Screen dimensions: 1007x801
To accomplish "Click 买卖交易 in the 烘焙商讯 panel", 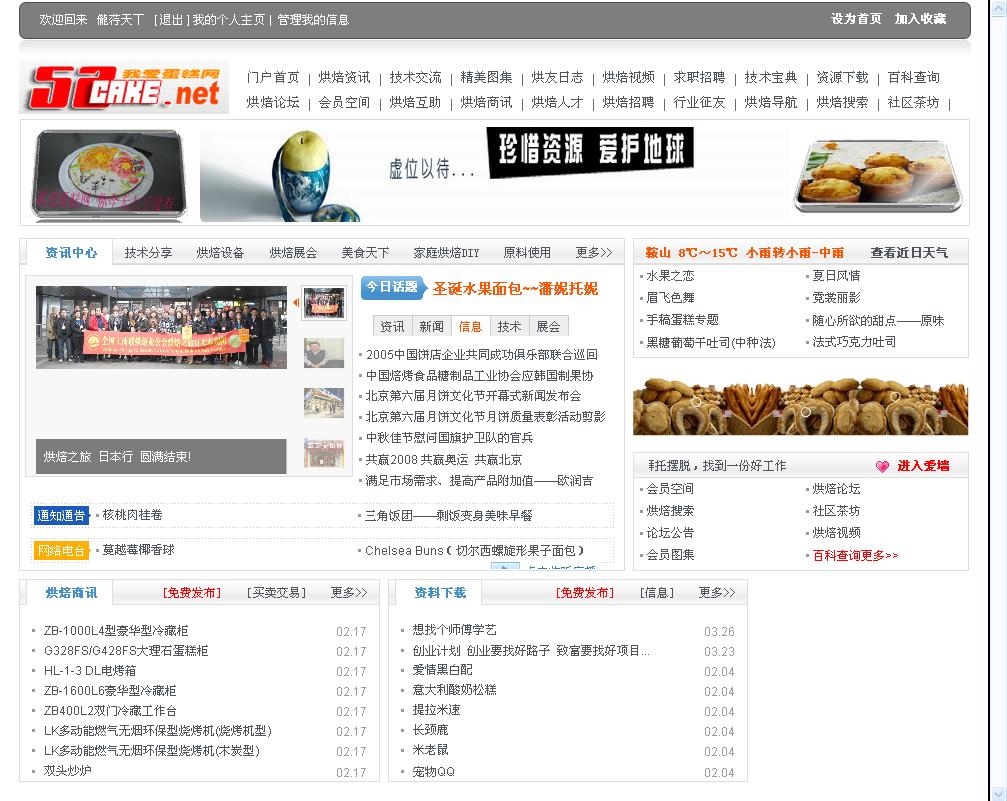I will [276, 592].
